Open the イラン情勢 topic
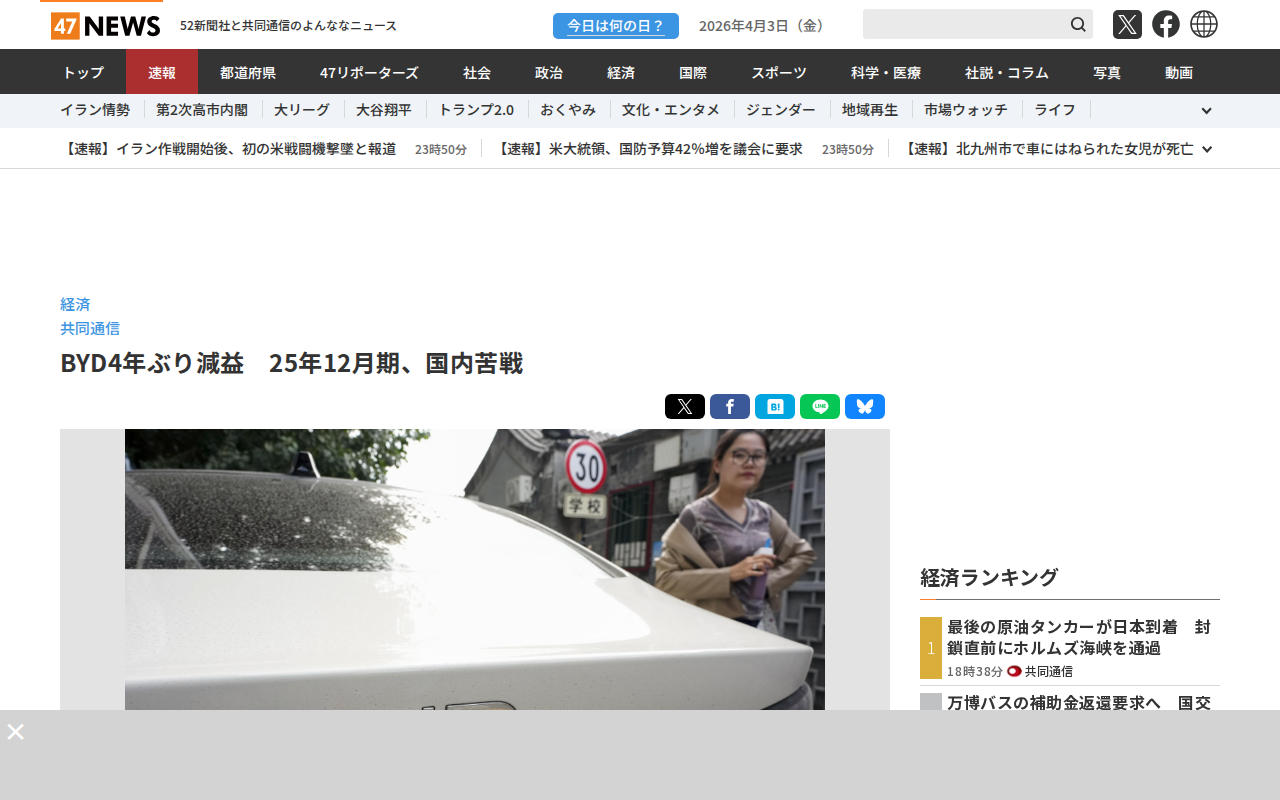The width and height of the screenshot is (1280, 800). (x=95, y=110)
